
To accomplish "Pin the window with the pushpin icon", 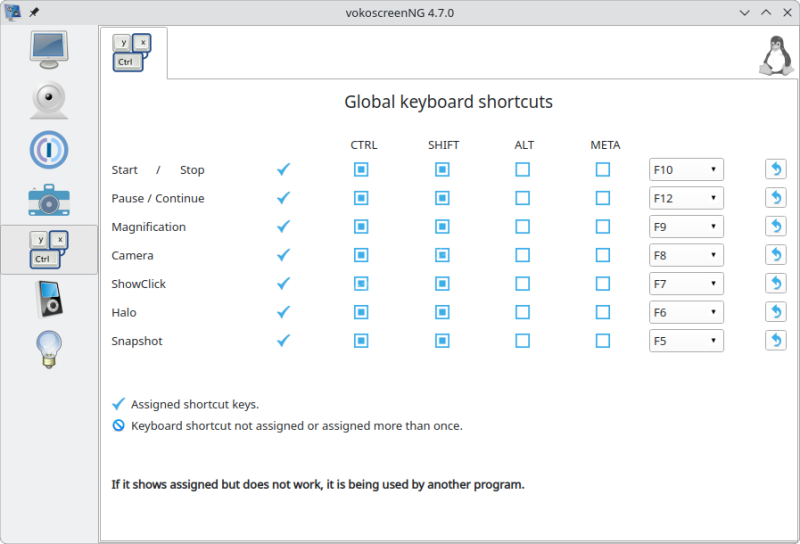I will (34, 12).
